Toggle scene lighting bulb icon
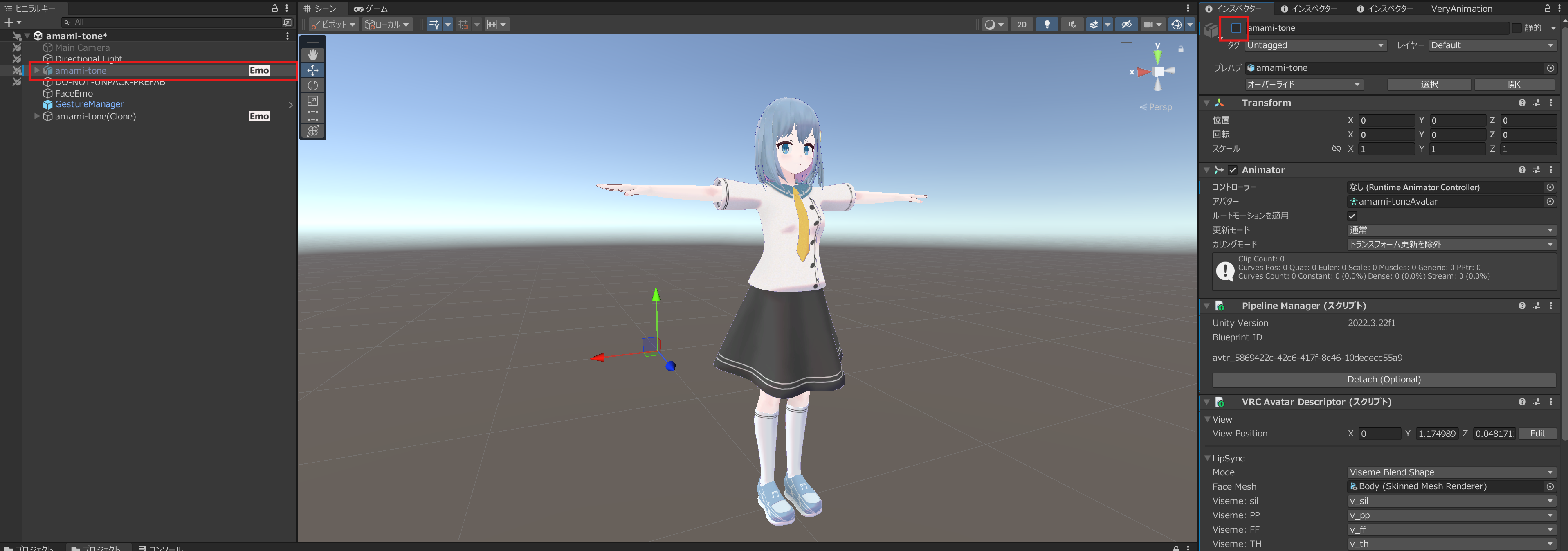The image size is (1568, 551). [x=1047, y=25]
